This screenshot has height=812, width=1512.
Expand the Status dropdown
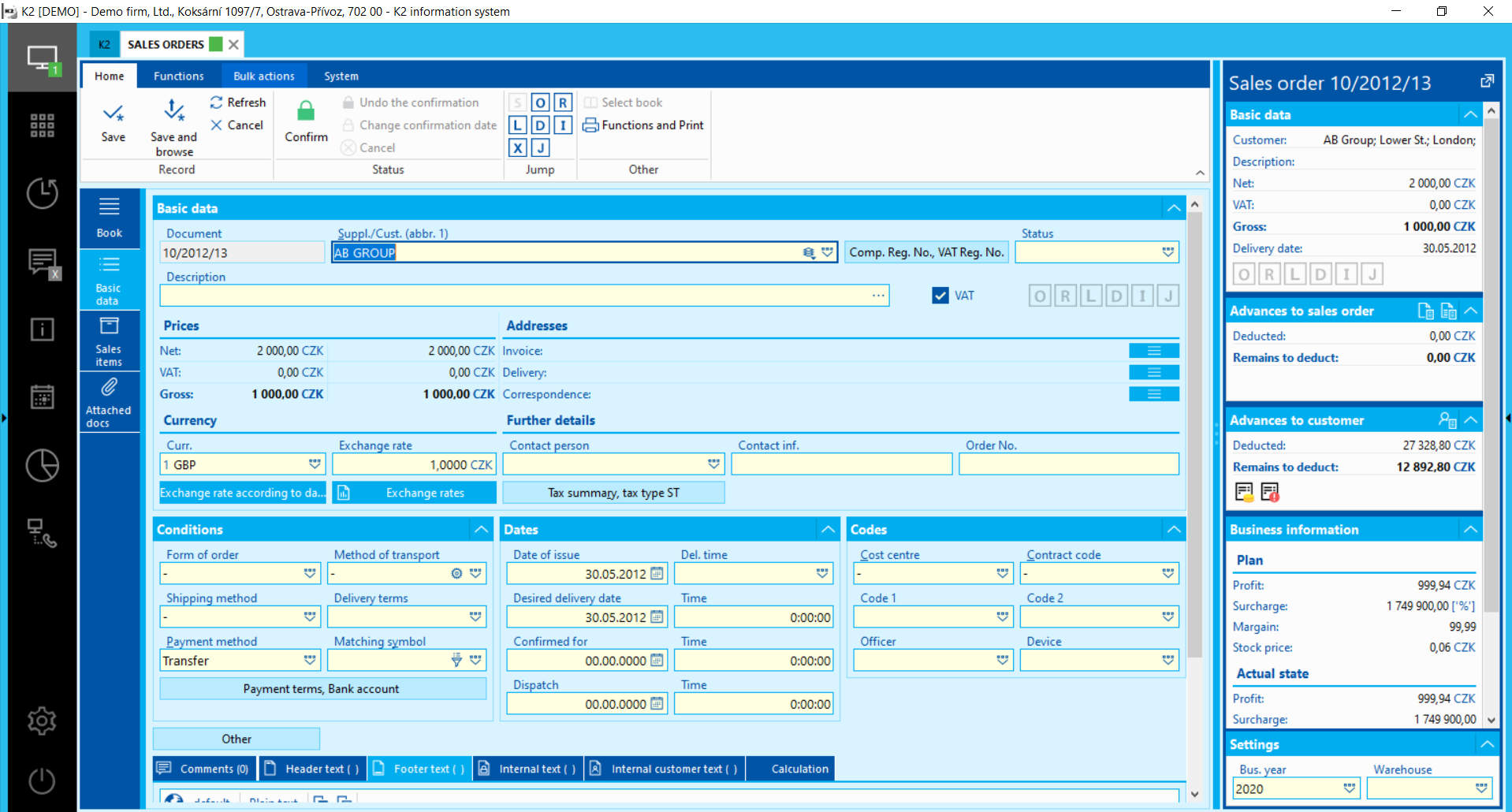[x=1168, y=252]
